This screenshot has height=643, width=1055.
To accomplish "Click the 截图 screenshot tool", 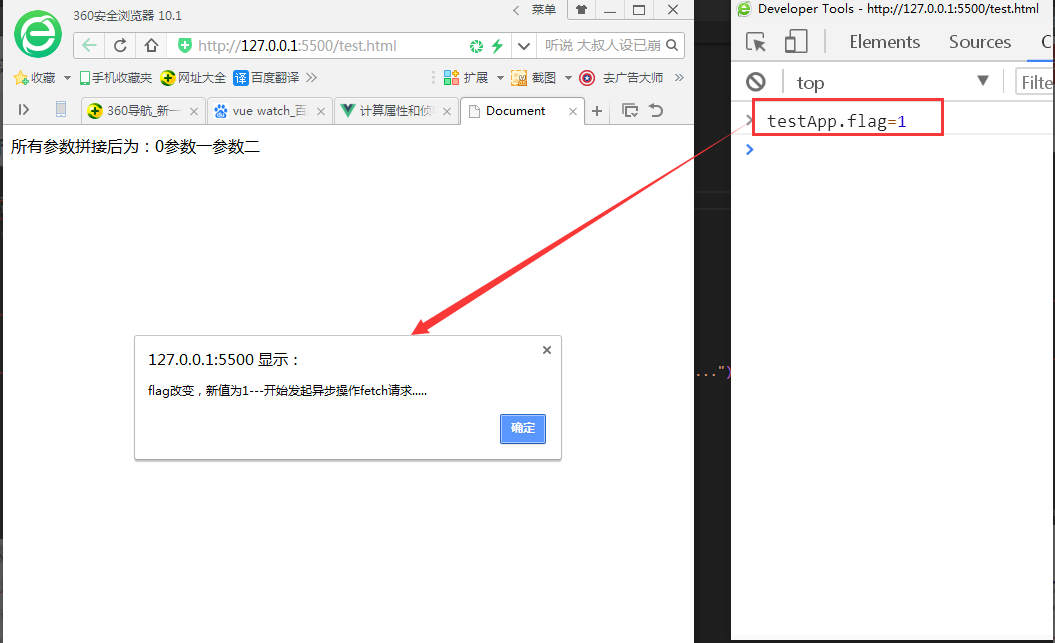I will pos(534,78).
